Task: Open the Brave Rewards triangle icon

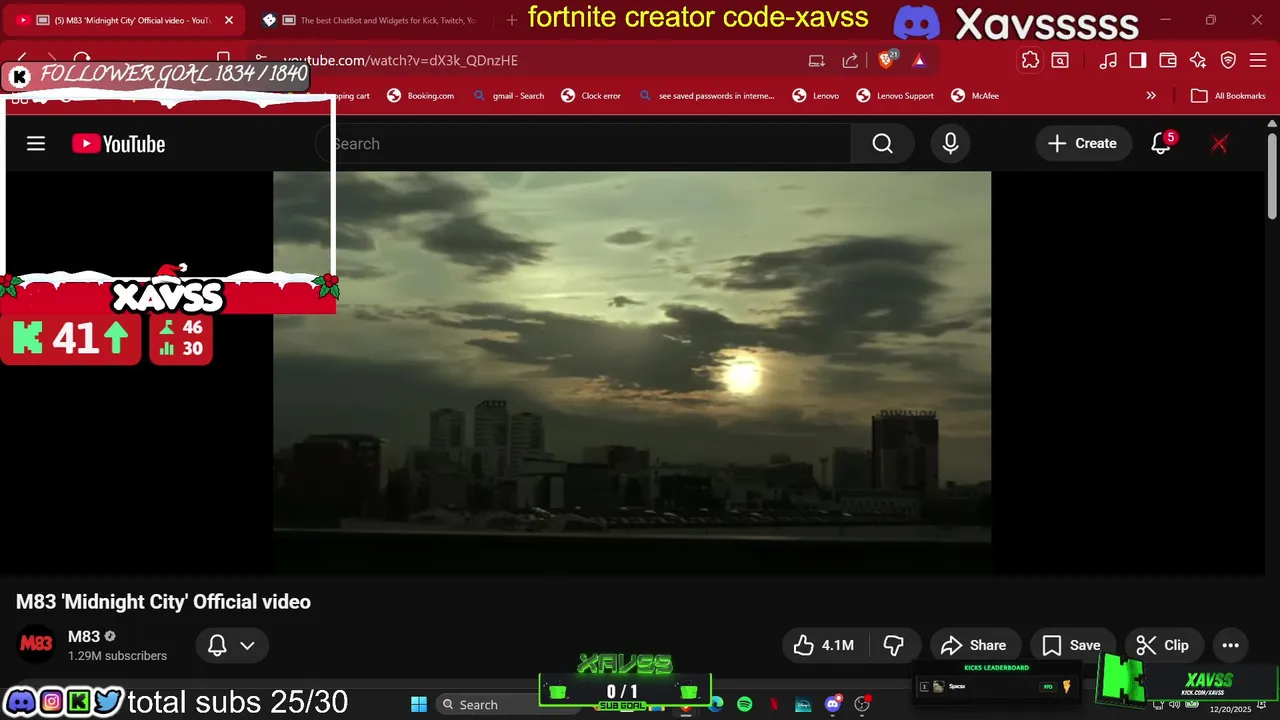Action: 919,60
